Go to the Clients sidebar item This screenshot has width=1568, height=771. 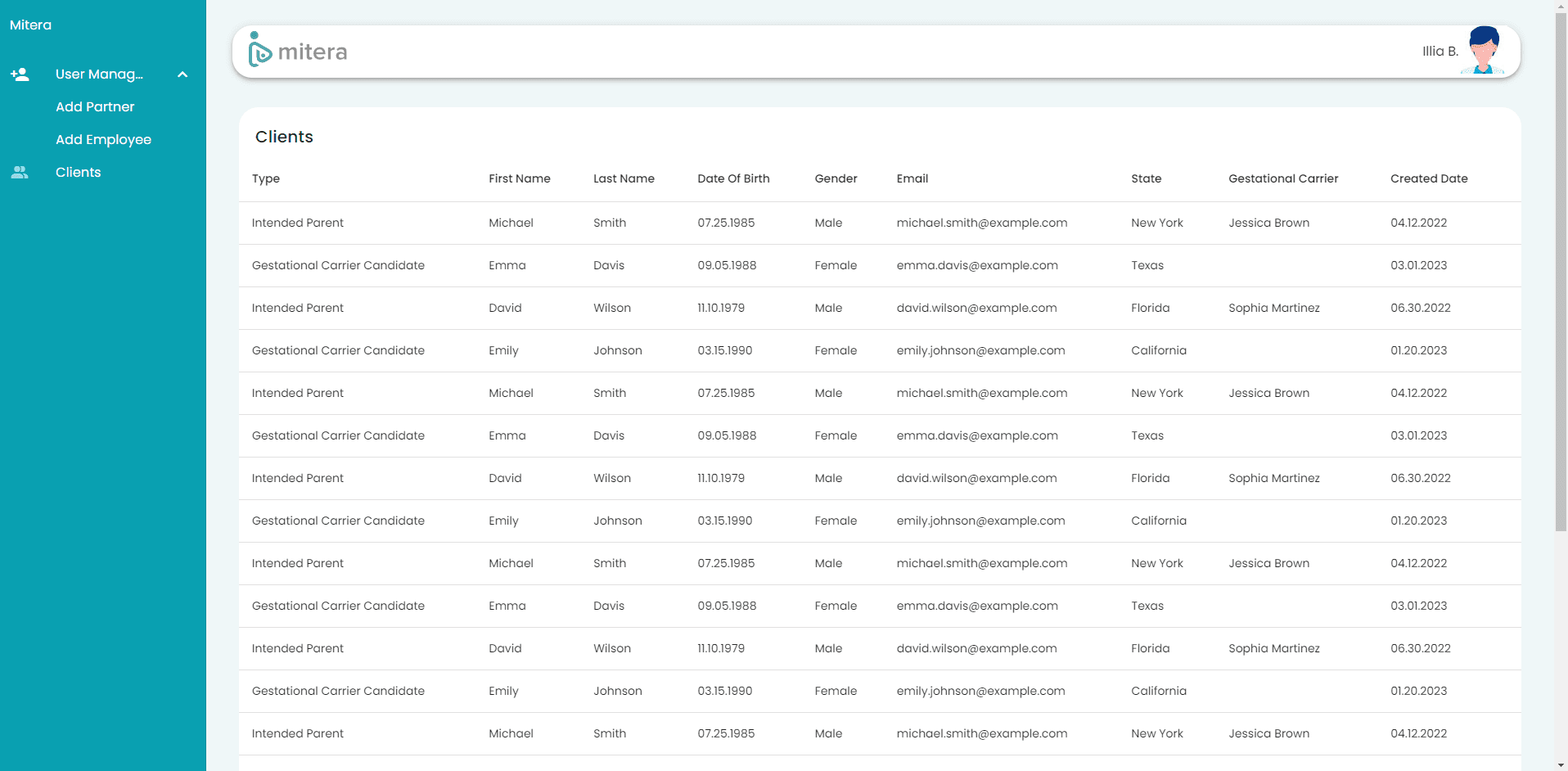point(79,173)
